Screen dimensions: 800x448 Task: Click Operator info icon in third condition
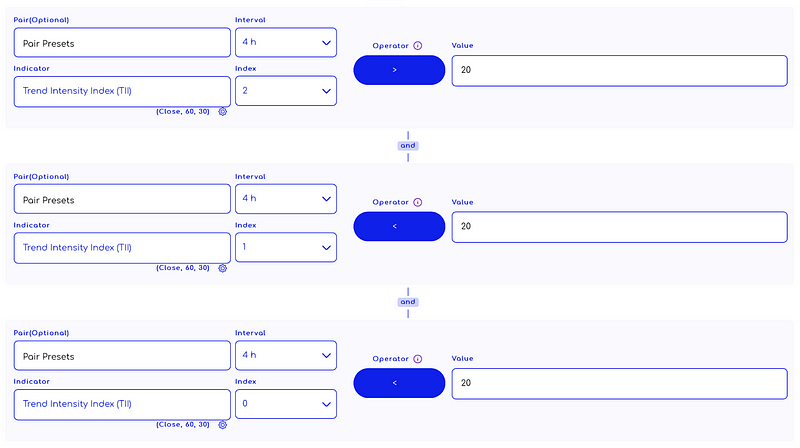click(x=417, y=359)
